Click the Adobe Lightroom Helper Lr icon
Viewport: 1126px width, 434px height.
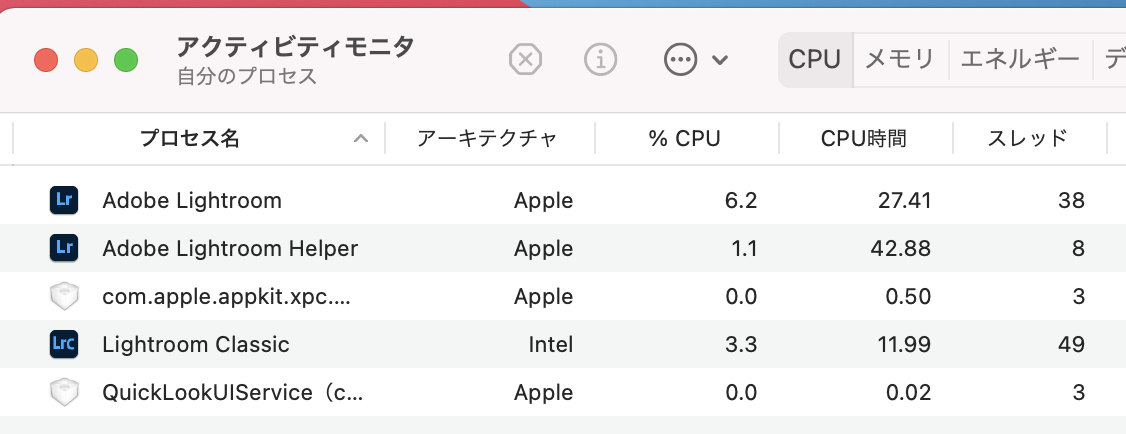coord(64,248)
